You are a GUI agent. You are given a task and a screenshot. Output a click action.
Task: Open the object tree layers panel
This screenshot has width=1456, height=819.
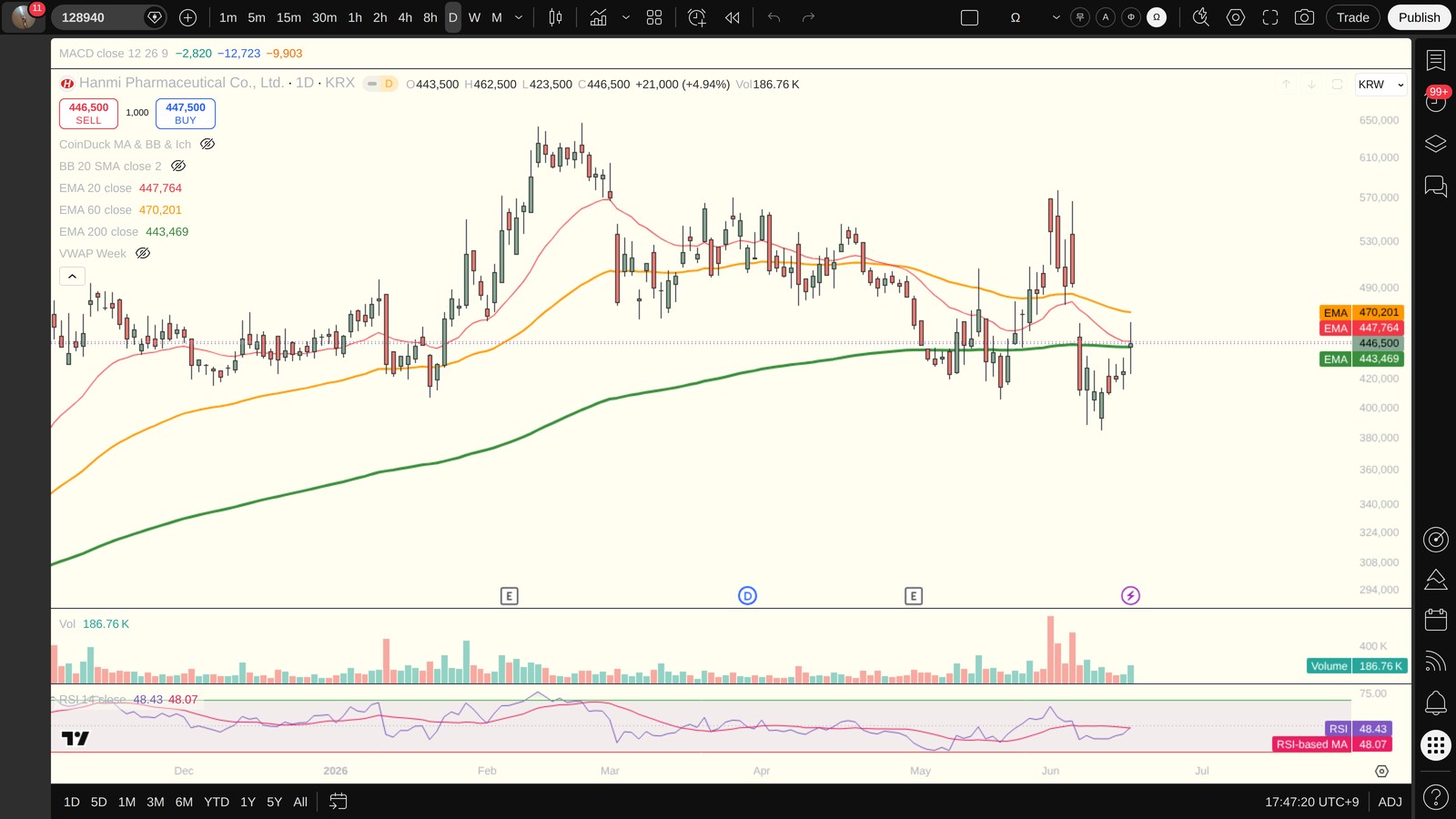[1436, 144]
